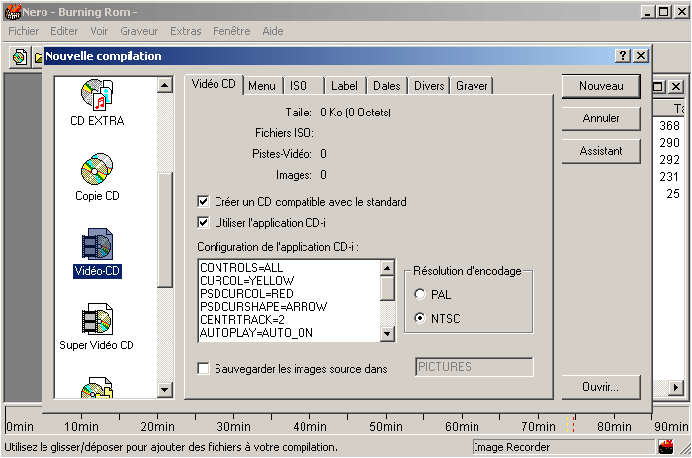Click the burning recorder icon in status bar
The width and height of the screenshot is (692, 458).
tap(666, 447)
